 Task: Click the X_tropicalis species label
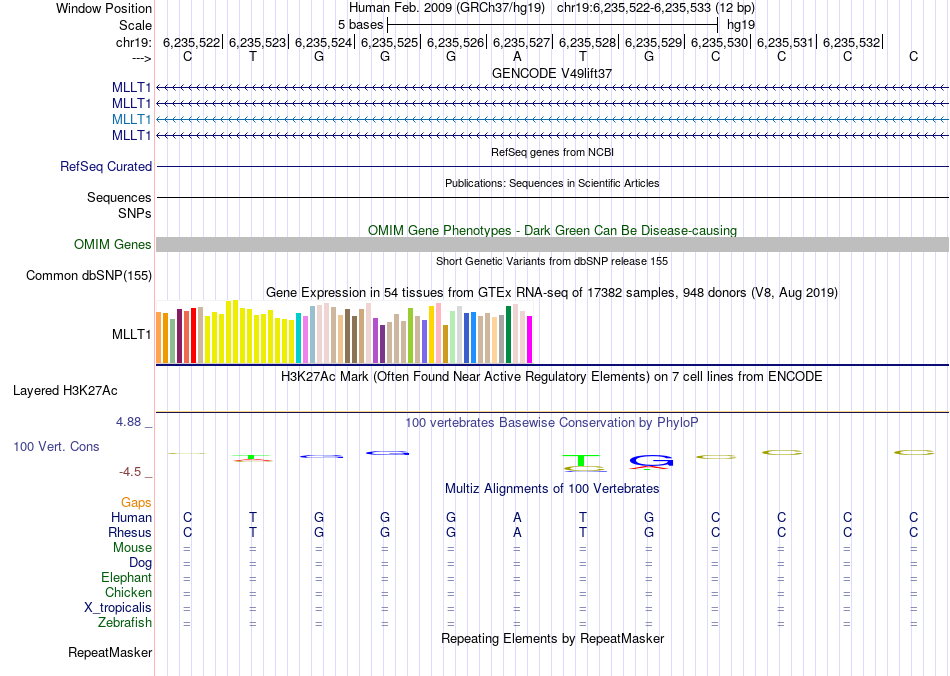(x=118, y=608)
